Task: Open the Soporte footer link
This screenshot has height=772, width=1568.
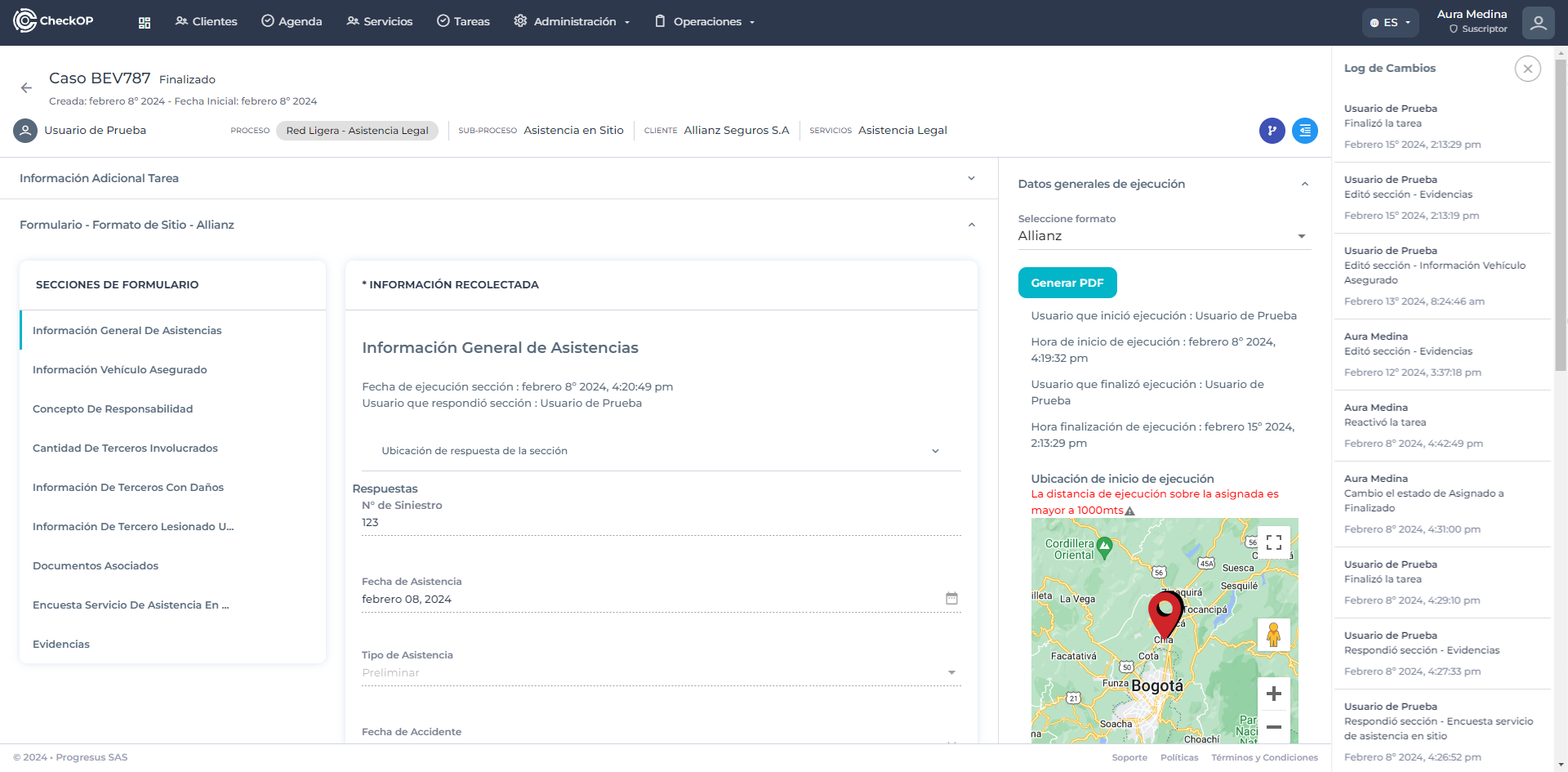Action: coord(1129,757)
